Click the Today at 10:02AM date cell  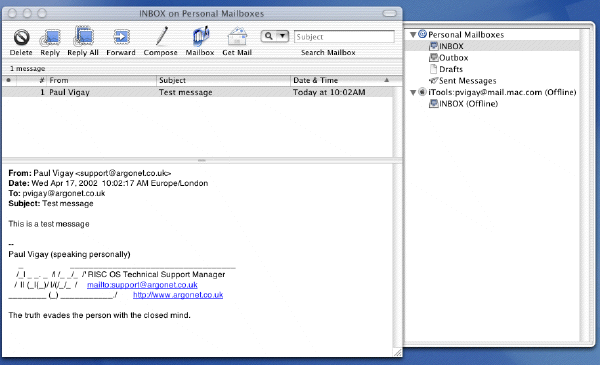tap(329, 92)
